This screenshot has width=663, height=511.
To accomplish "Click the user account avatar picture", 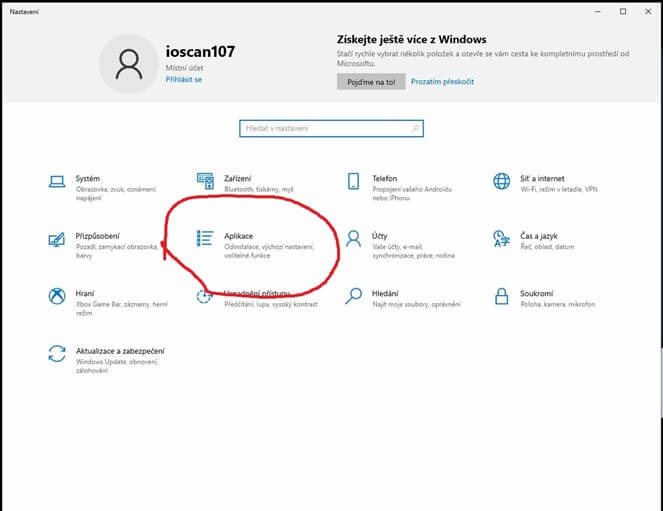I will (x=129, y=64).
